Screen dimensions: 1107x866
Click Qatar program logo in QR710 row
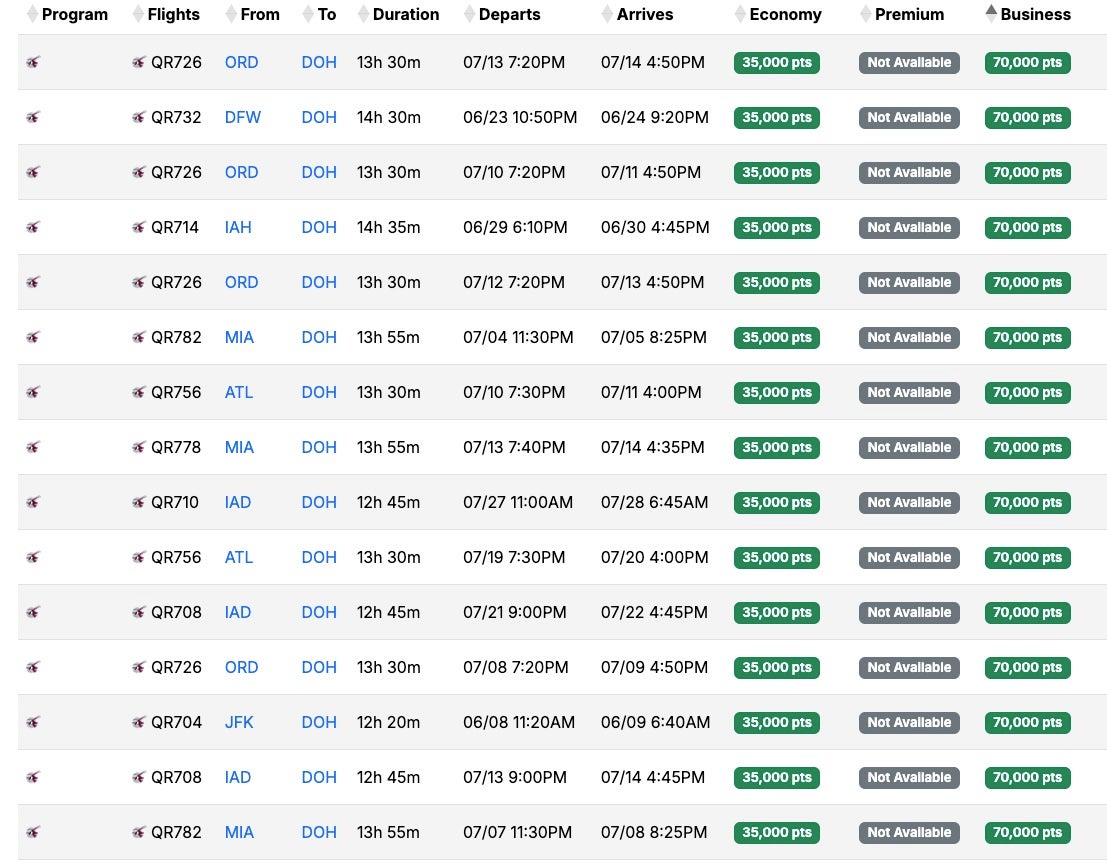click(34, 502)
